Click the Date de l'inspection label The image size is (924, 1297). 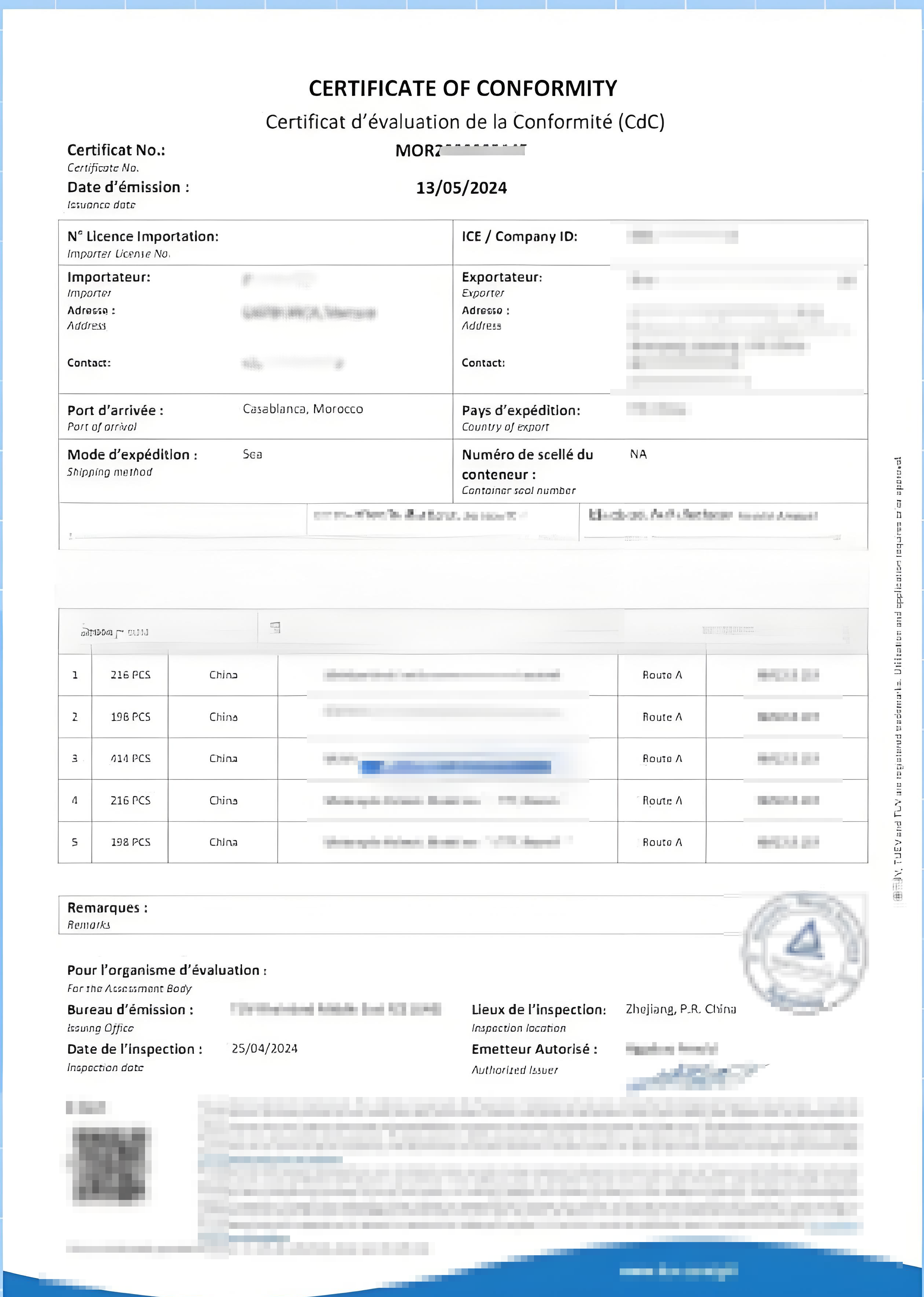[x=135, y=1049]
